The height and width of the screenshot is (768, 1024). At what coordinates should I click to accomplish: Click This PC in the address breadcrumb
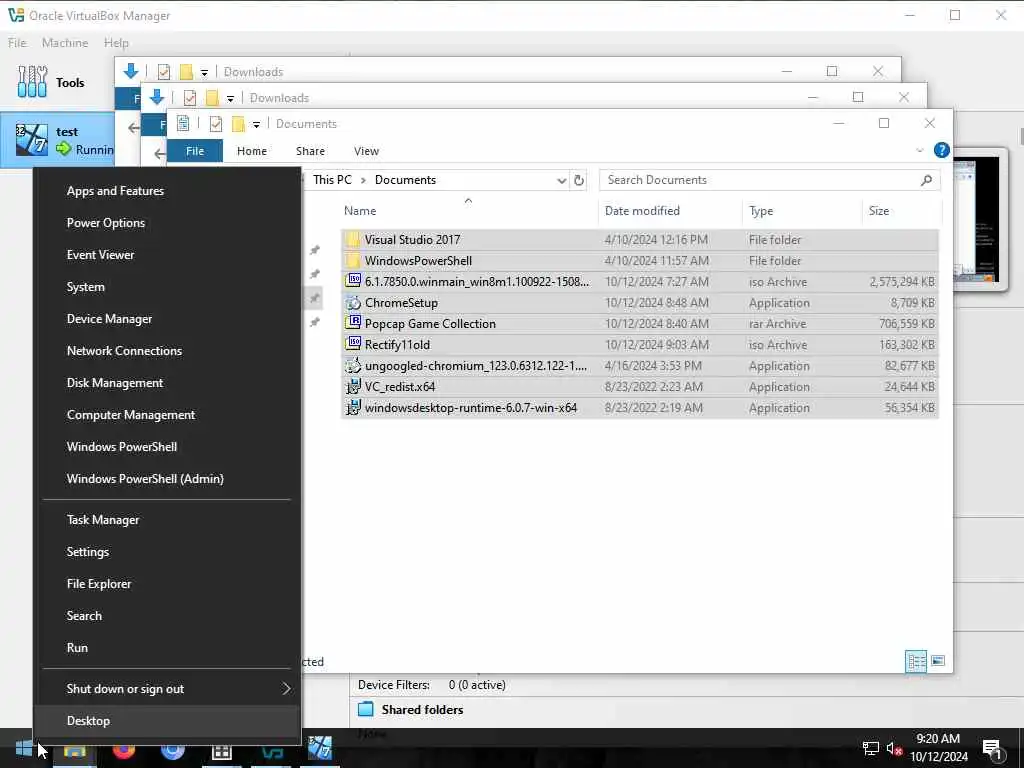(x=332, y=180)
